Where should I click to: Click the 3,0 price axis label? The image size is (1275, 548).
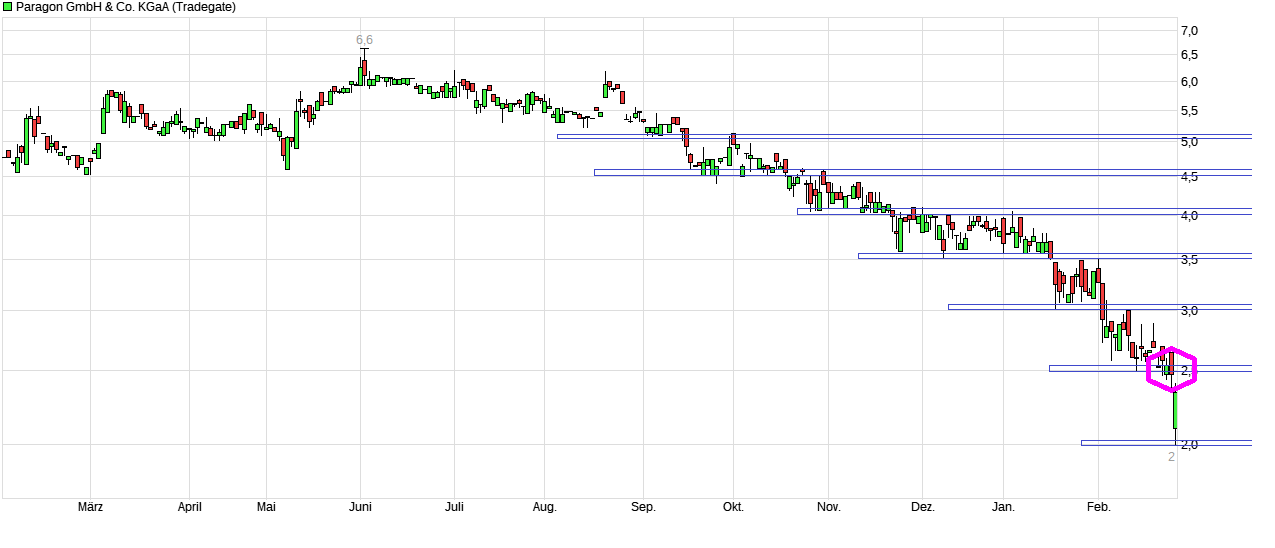1189,311
